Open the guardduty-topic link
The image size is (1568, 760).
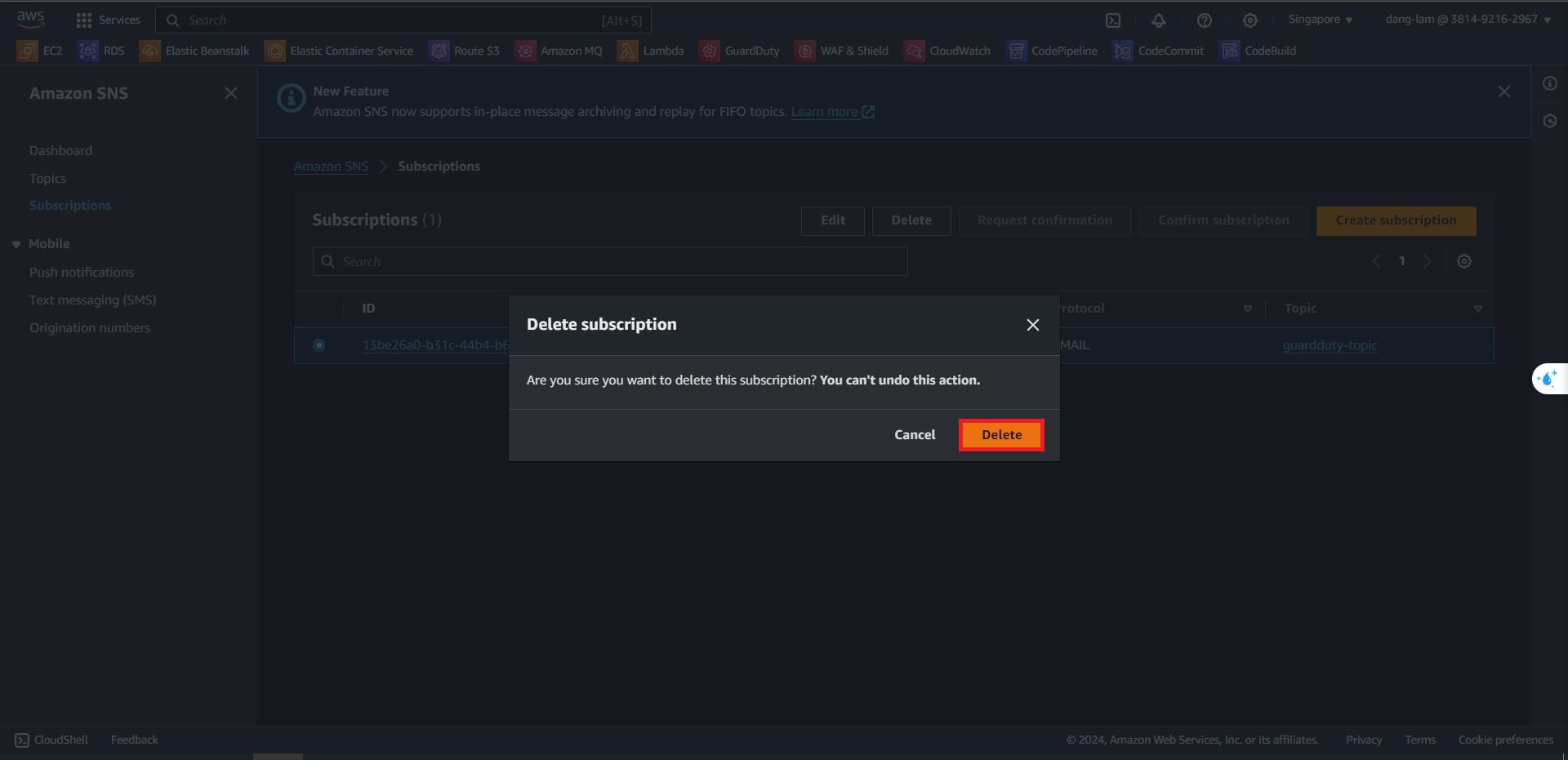[x=1330, y=345]
